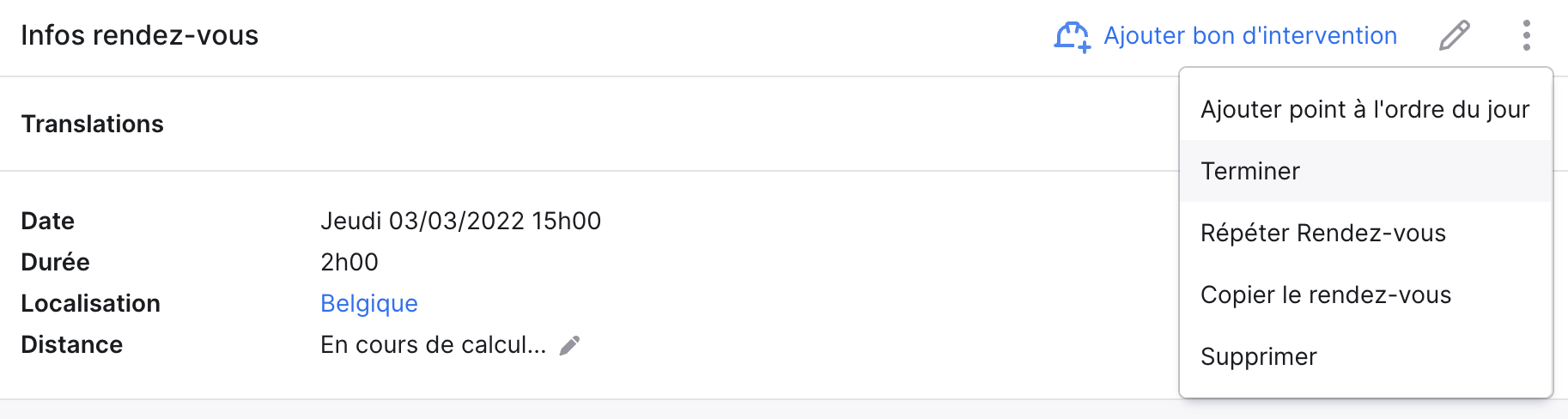This screenshot has height=419, width=1568.
Task: Click the 'Distance' field label
Action: tap(72, 344)
